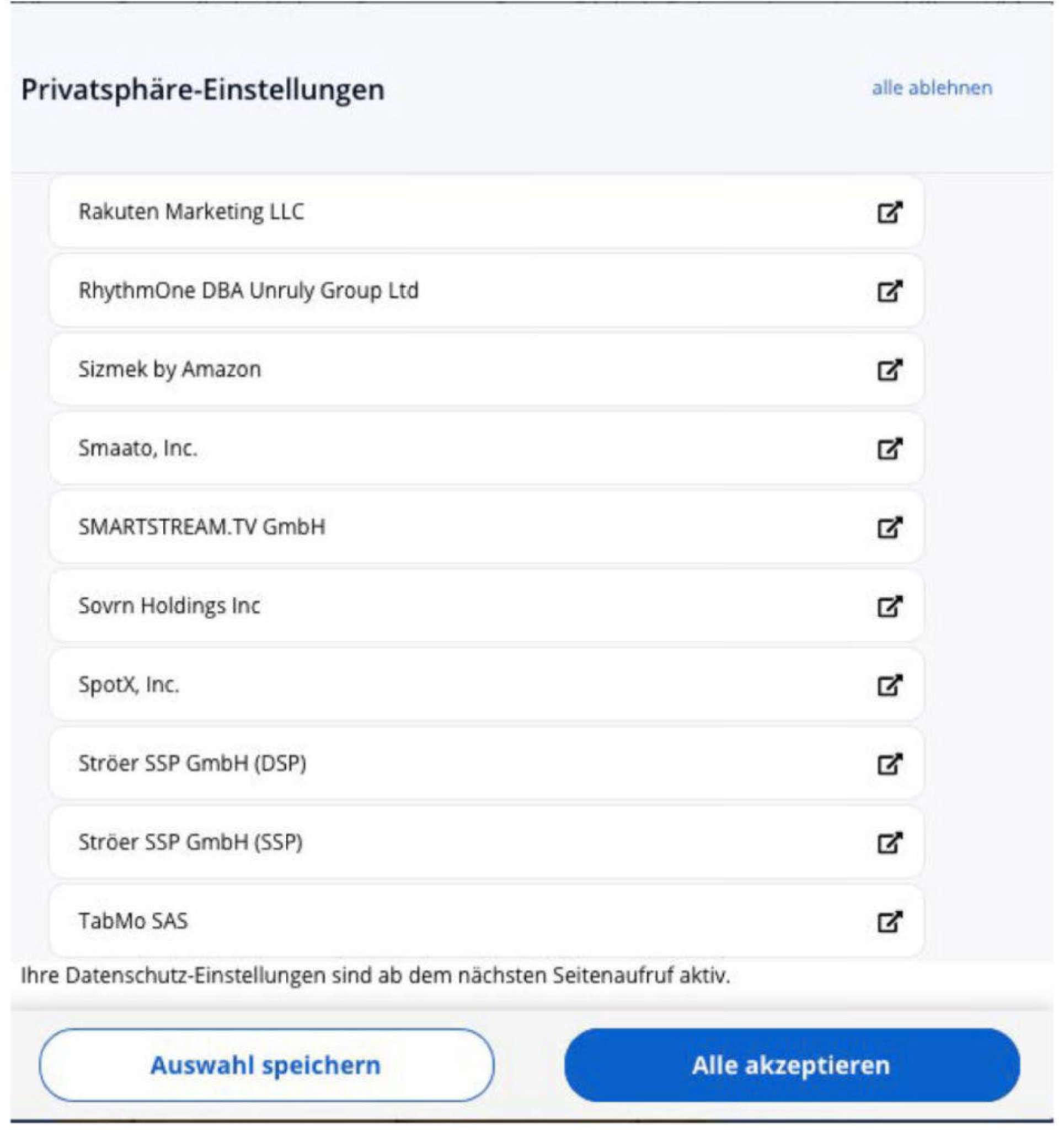Click the TabMo SAS list entry
Screen dimensions: 1064x1132
(133, 922)
